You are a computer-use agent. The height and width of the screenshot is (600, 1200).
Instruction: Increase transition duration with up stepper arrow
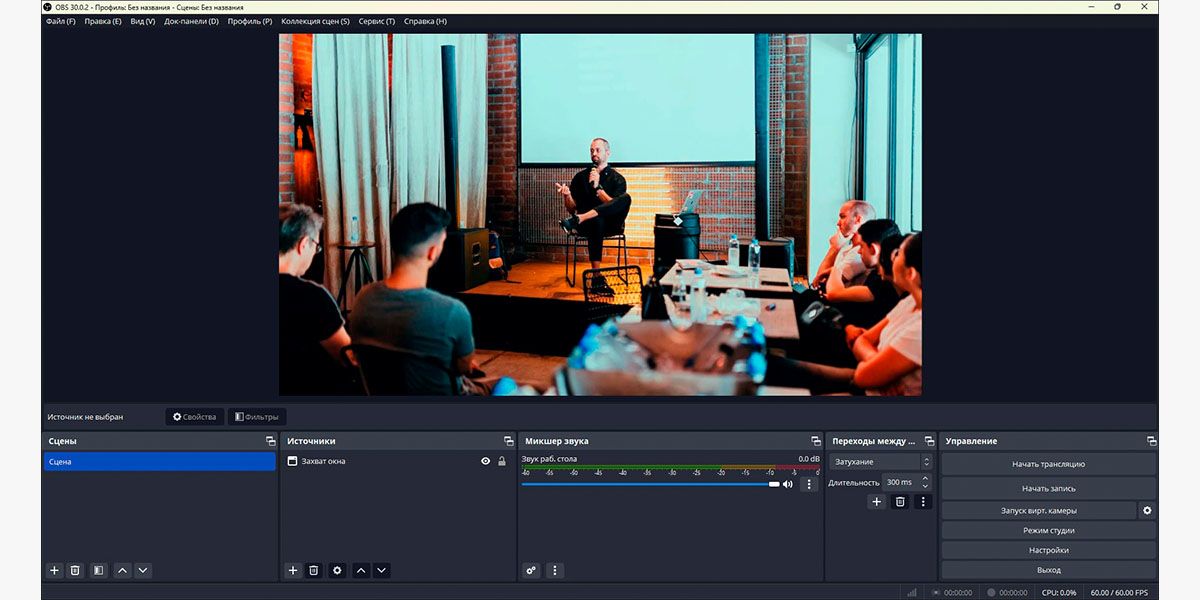pyautogui.click(x=925, y=477)
